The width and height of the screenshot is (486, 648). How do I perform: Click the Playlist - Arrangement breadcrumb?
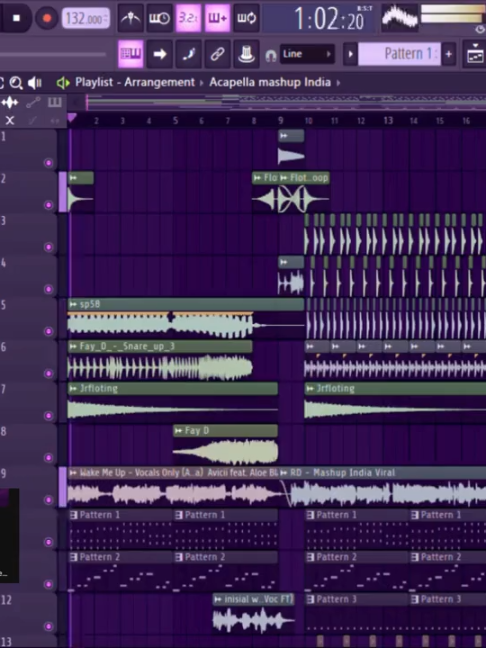135,82
